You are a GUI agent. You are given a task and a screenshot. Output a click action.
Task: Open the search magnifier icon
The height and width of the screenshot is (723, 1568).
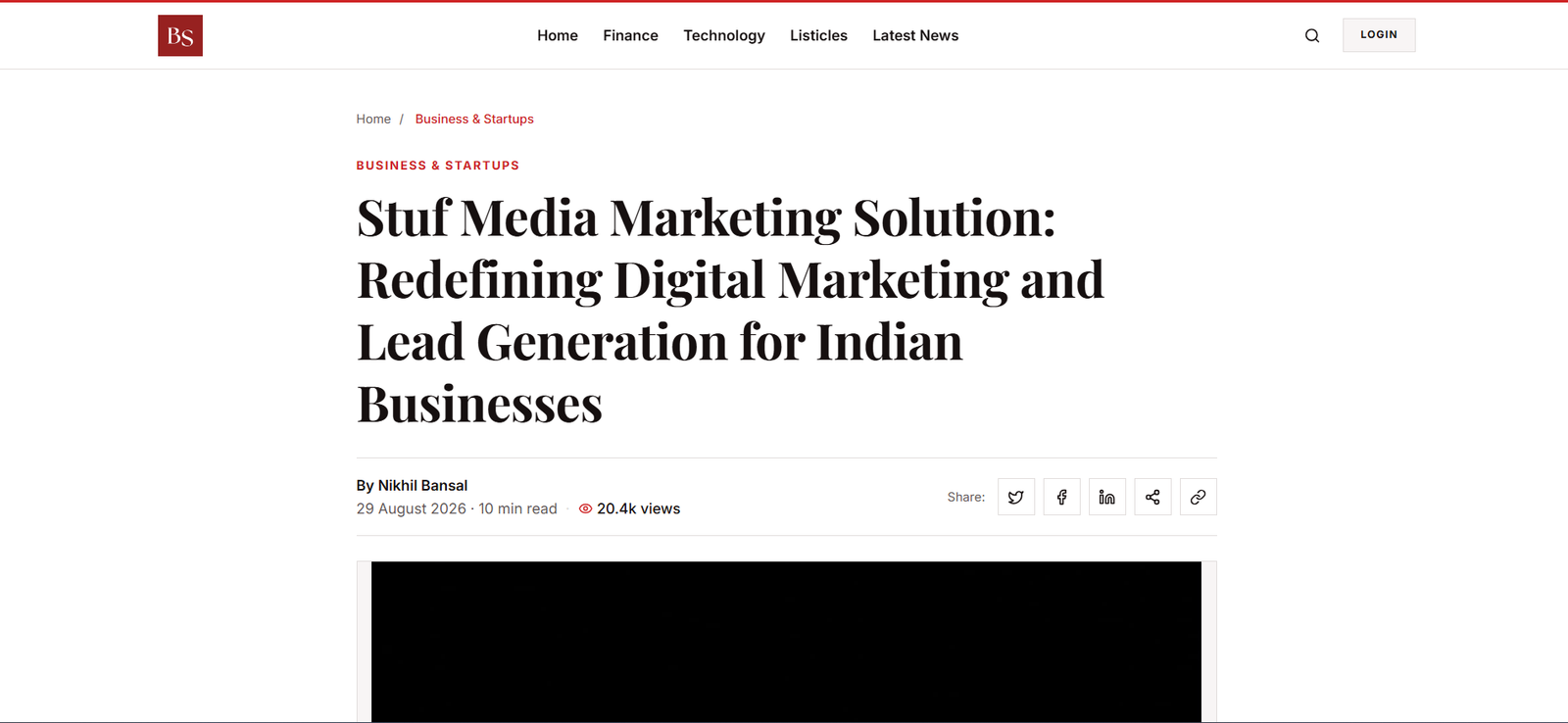[1312, 36]
